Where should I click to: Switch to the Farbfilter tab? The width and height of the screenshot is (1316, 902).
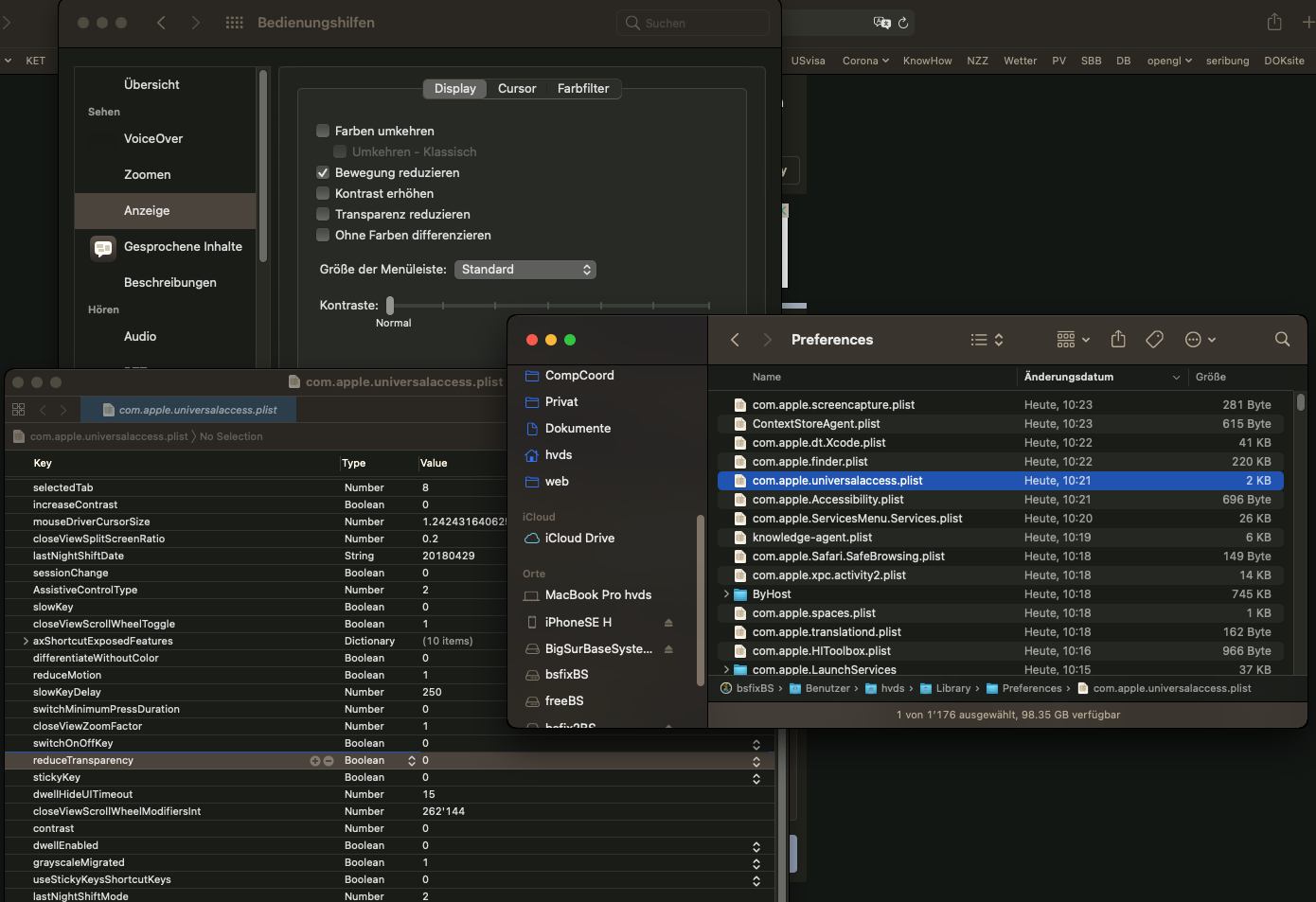pos(583,89)
